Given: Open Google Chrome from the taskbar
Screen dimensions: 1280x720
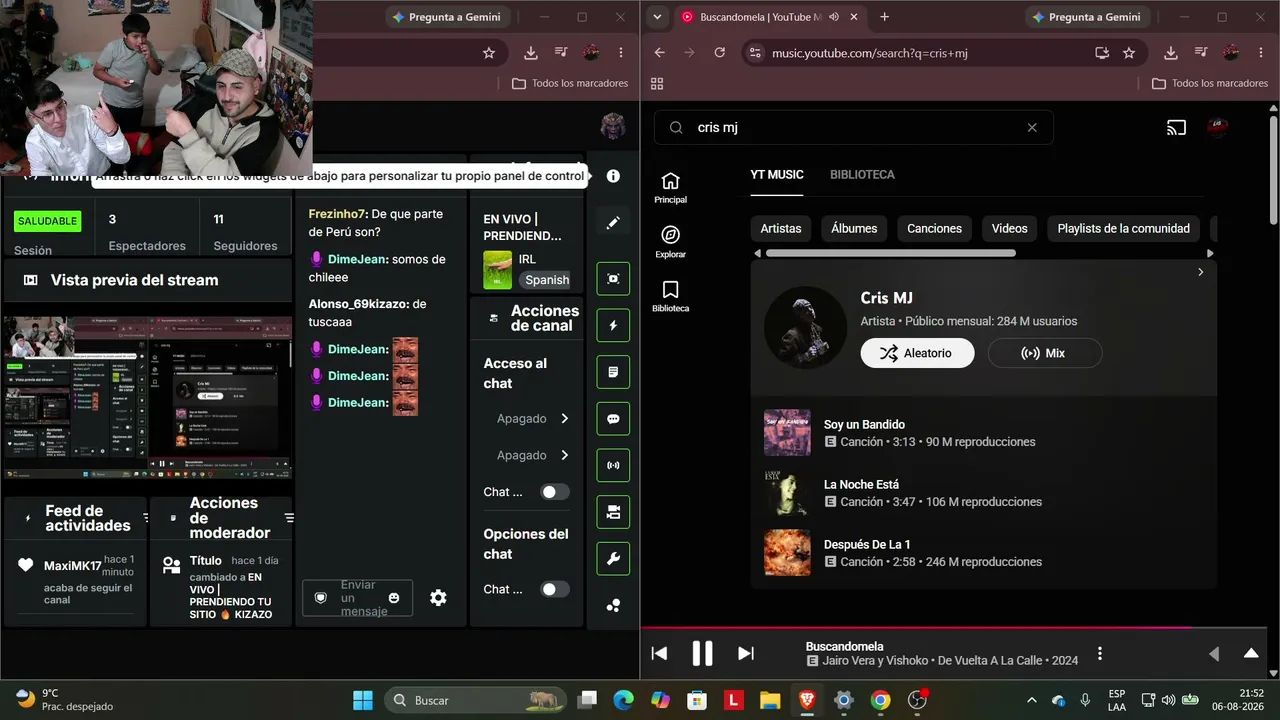Looking at the screenshot, I should point(880,700).
